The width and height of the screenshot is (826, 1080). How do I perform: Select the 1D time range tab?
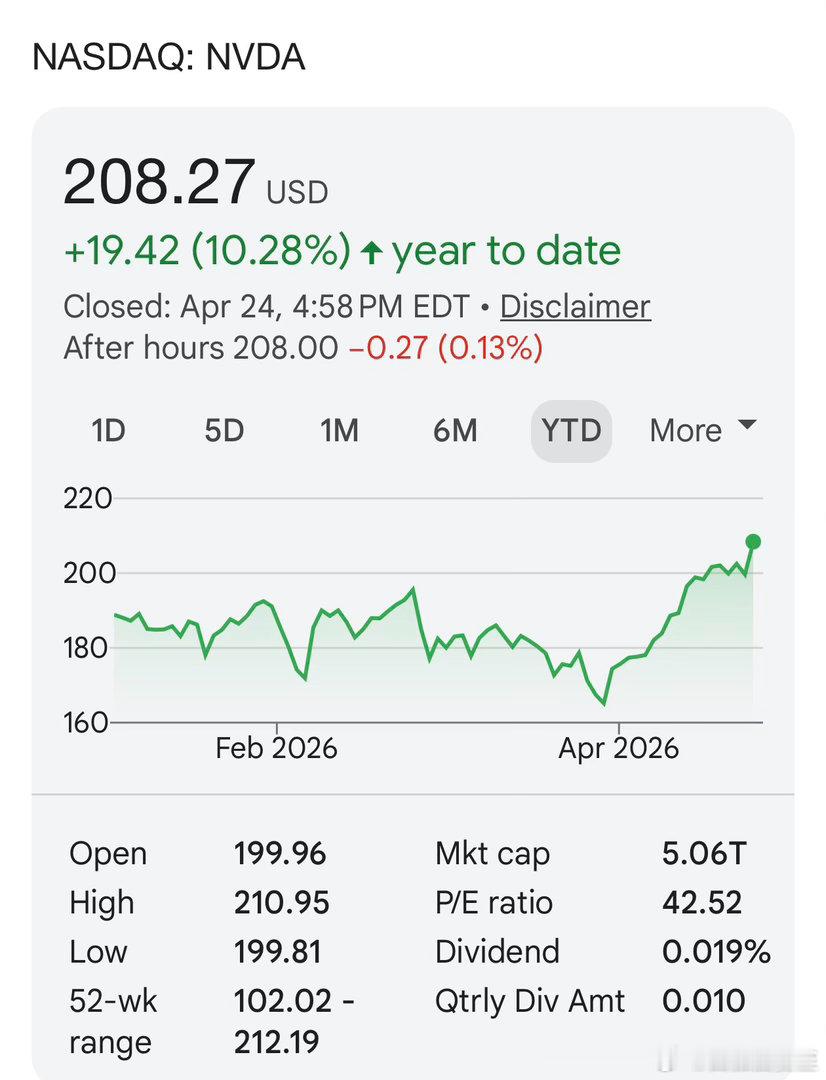(x=108, y=431)
